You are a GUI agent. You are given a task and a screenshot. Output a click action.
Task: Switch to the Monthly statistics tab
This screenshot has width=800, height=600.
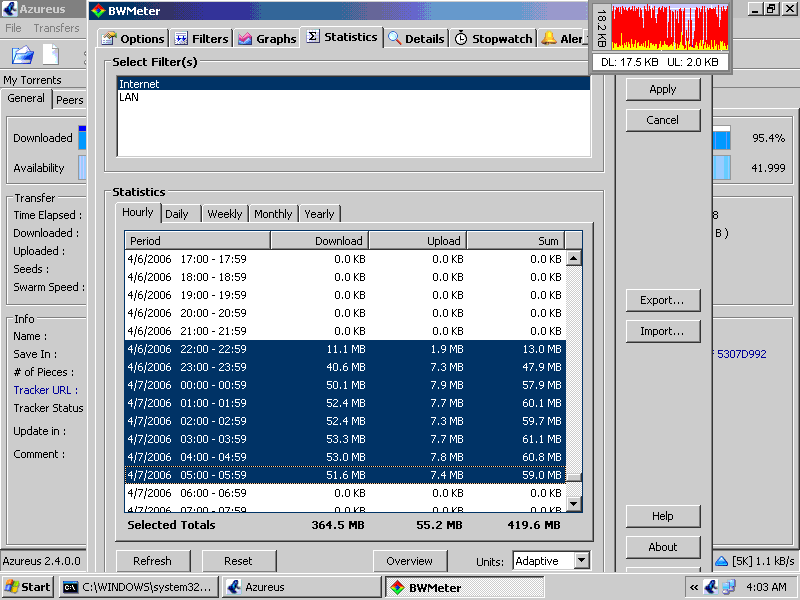tap(273, 214)
